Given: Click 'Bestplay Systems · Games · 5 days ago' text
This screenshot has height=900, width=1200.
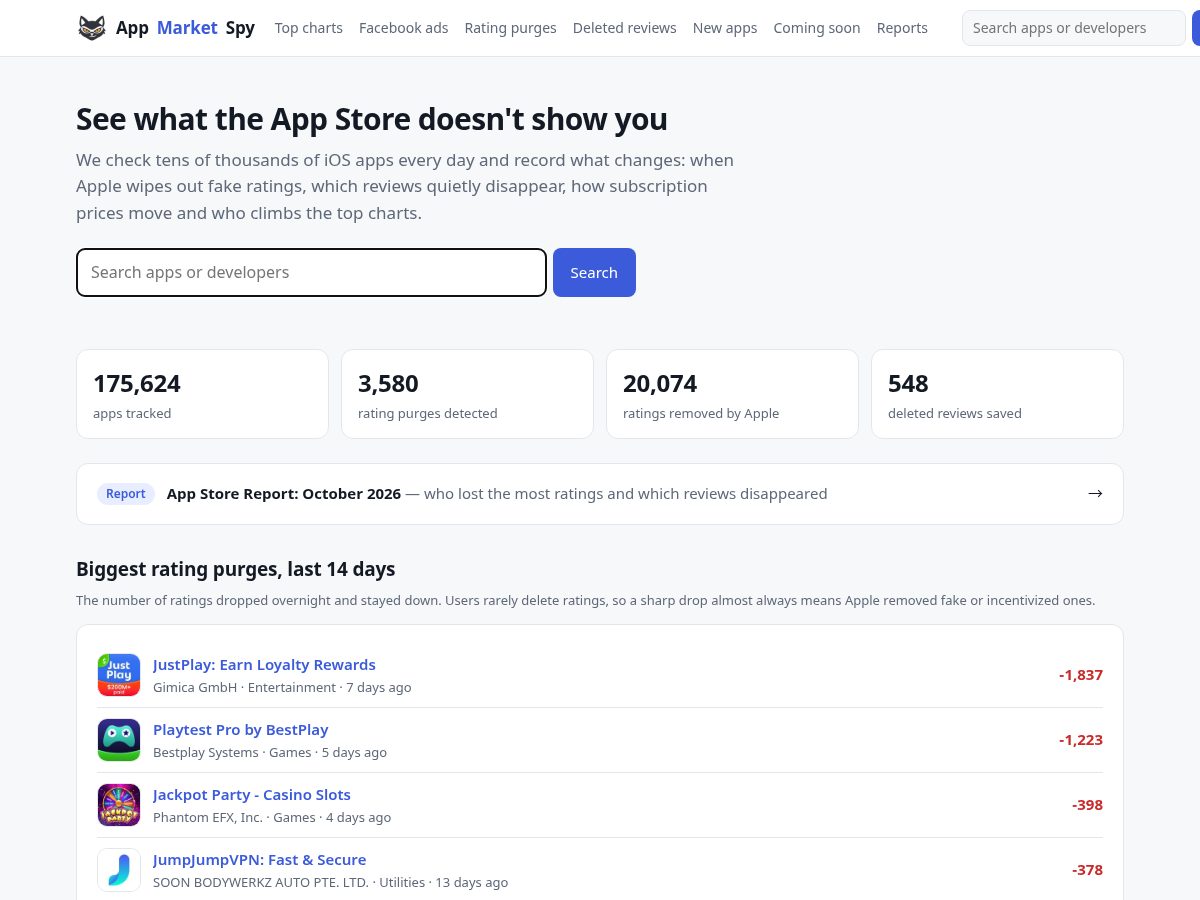Looking at the screenshot, I should (270, 753).
